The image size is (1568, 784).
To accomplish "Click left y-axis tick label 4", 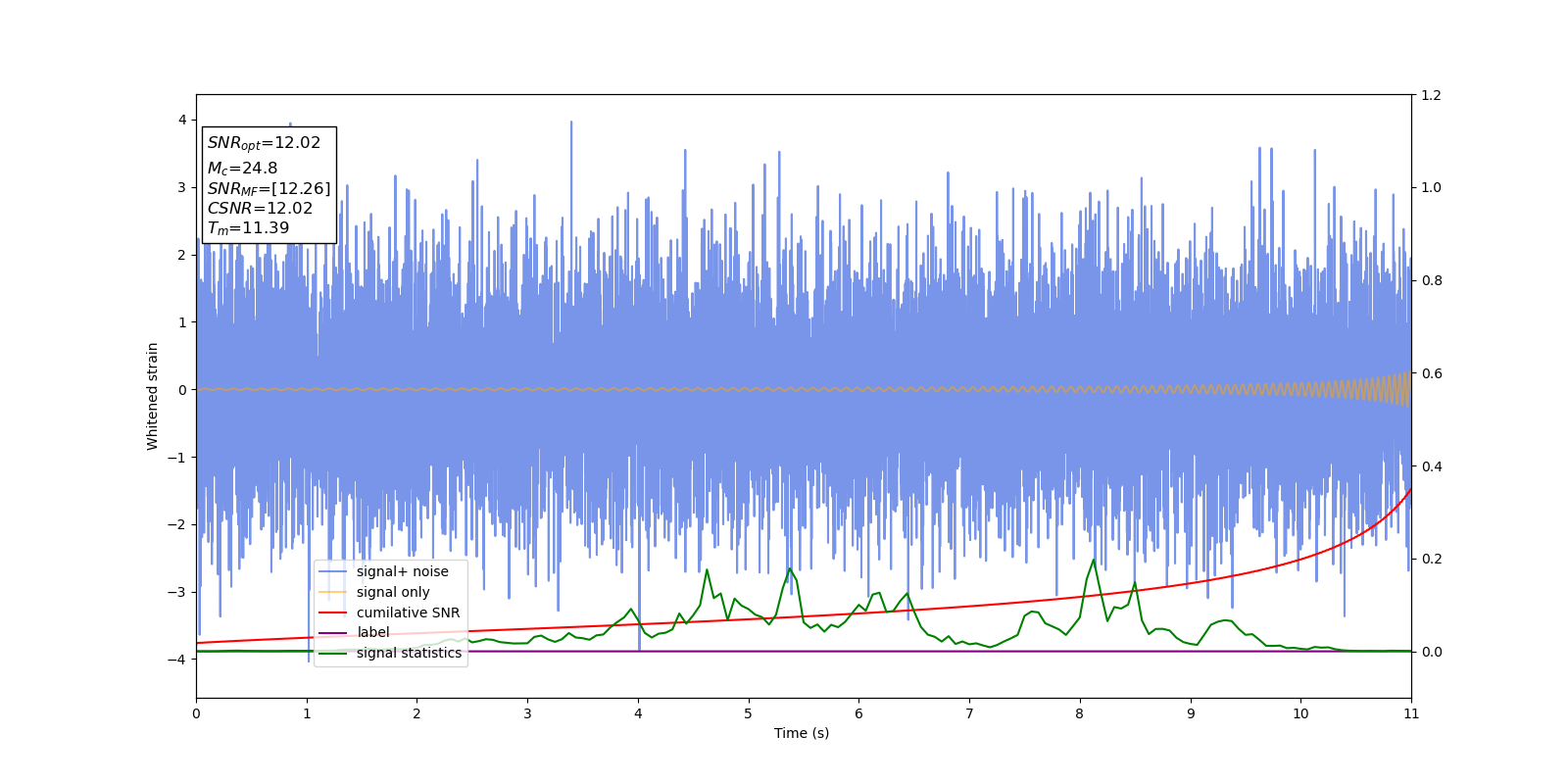I will coord(181,120).
